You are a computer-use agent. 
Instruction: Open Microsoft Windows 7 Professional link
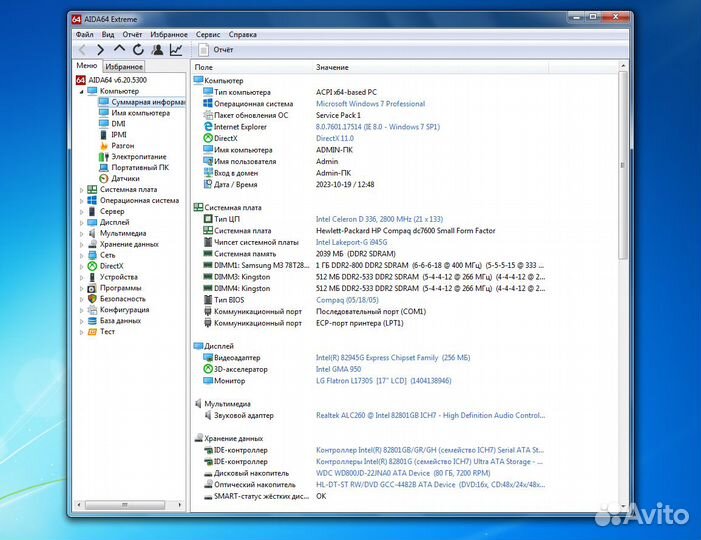click(x=370, y=104)
